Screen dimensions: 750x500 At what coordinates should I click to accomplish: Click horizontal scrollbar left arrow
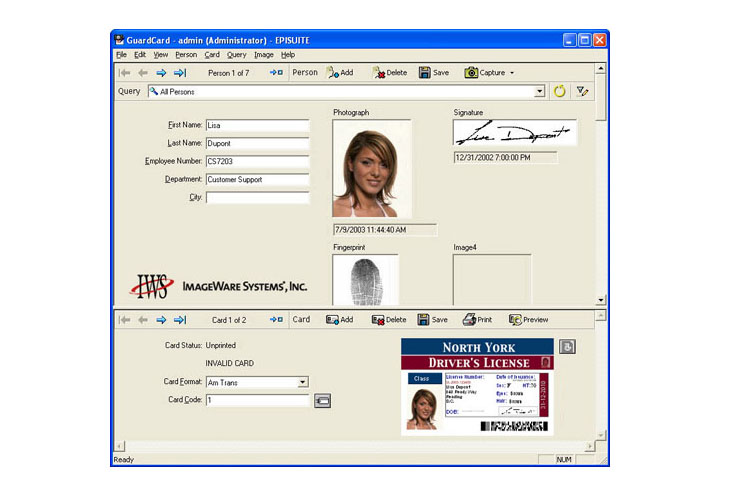[120, 446]
